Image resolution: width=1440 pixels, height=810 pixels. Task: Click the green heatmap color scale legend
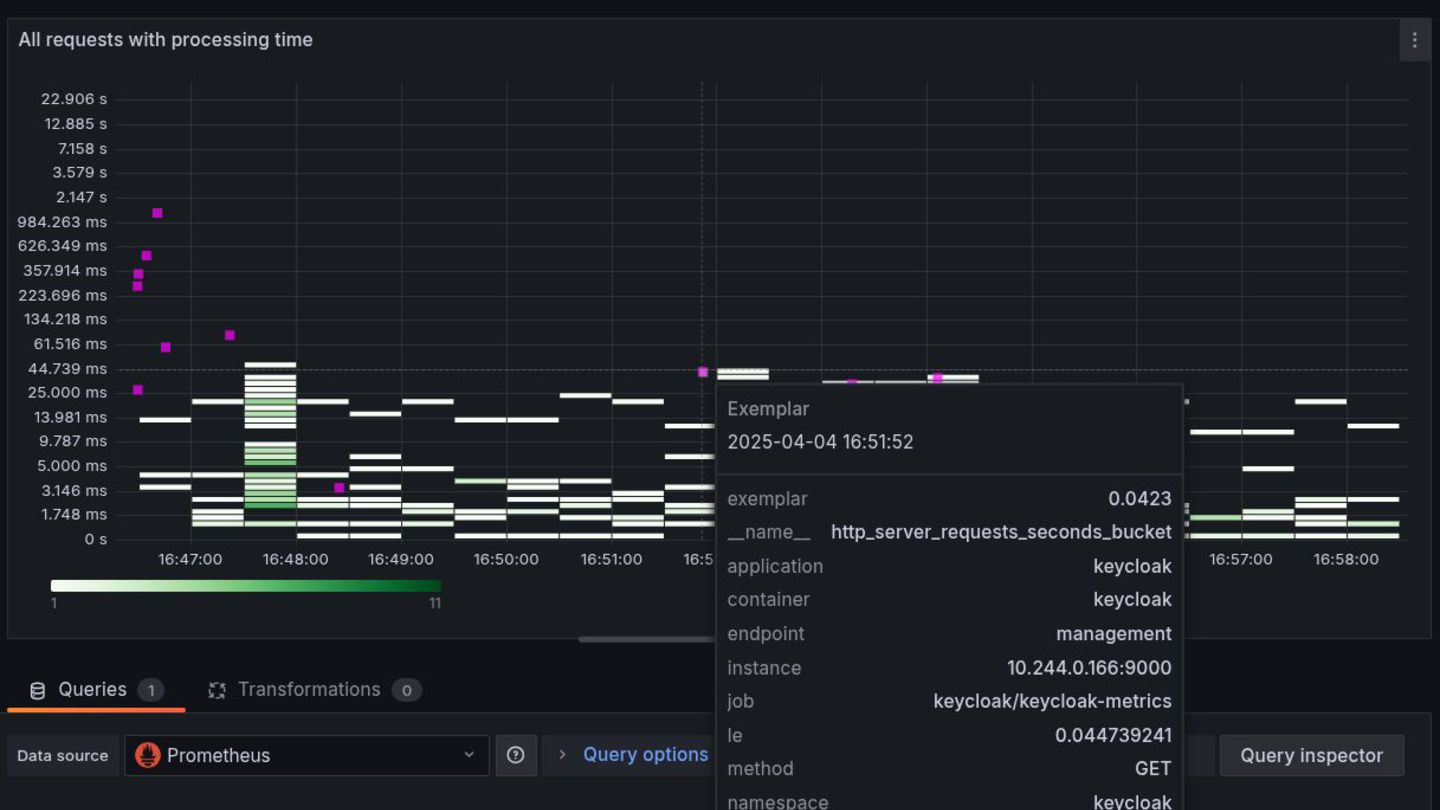point(246,585)
